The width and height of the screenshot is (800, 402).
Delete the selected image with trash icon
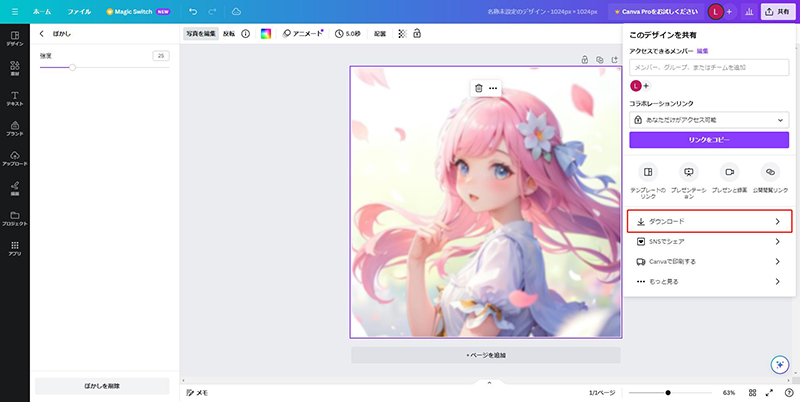(479, 88)
